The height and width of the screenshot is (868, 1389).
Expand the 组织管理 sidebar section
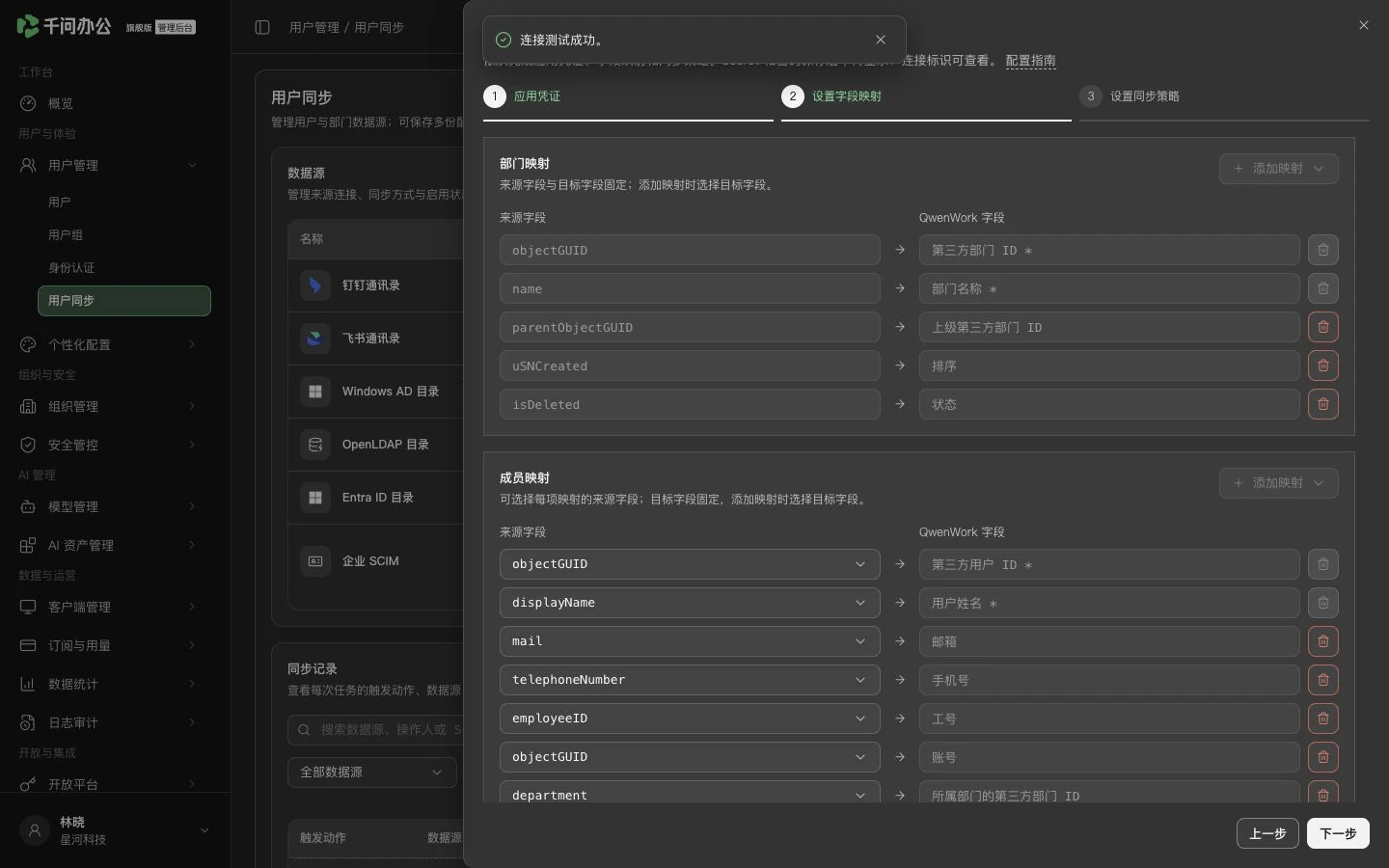tap(192, 406)
